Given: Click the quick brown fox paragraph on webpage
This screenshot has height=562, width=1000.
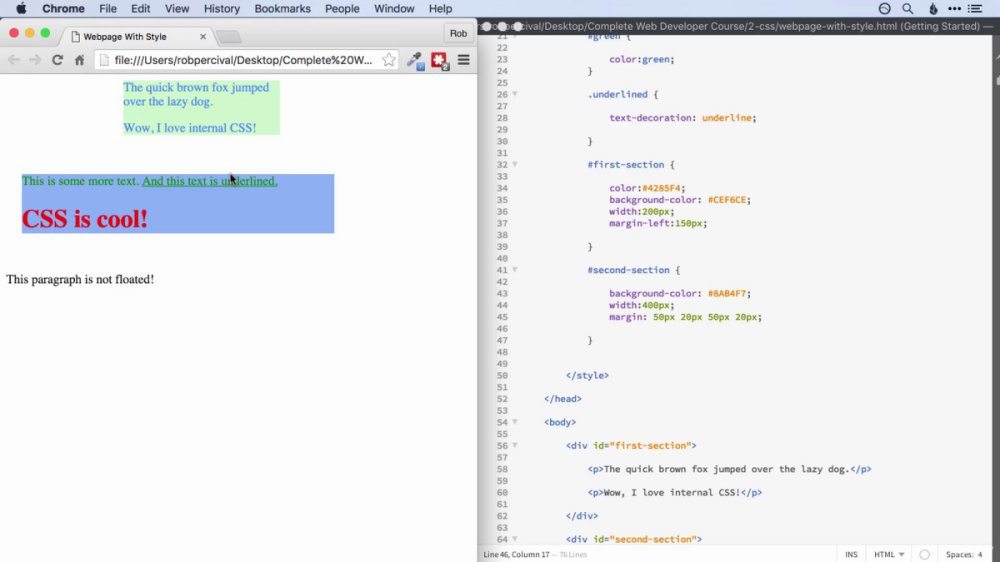Looking at the screenshot, I should (196, 94).
